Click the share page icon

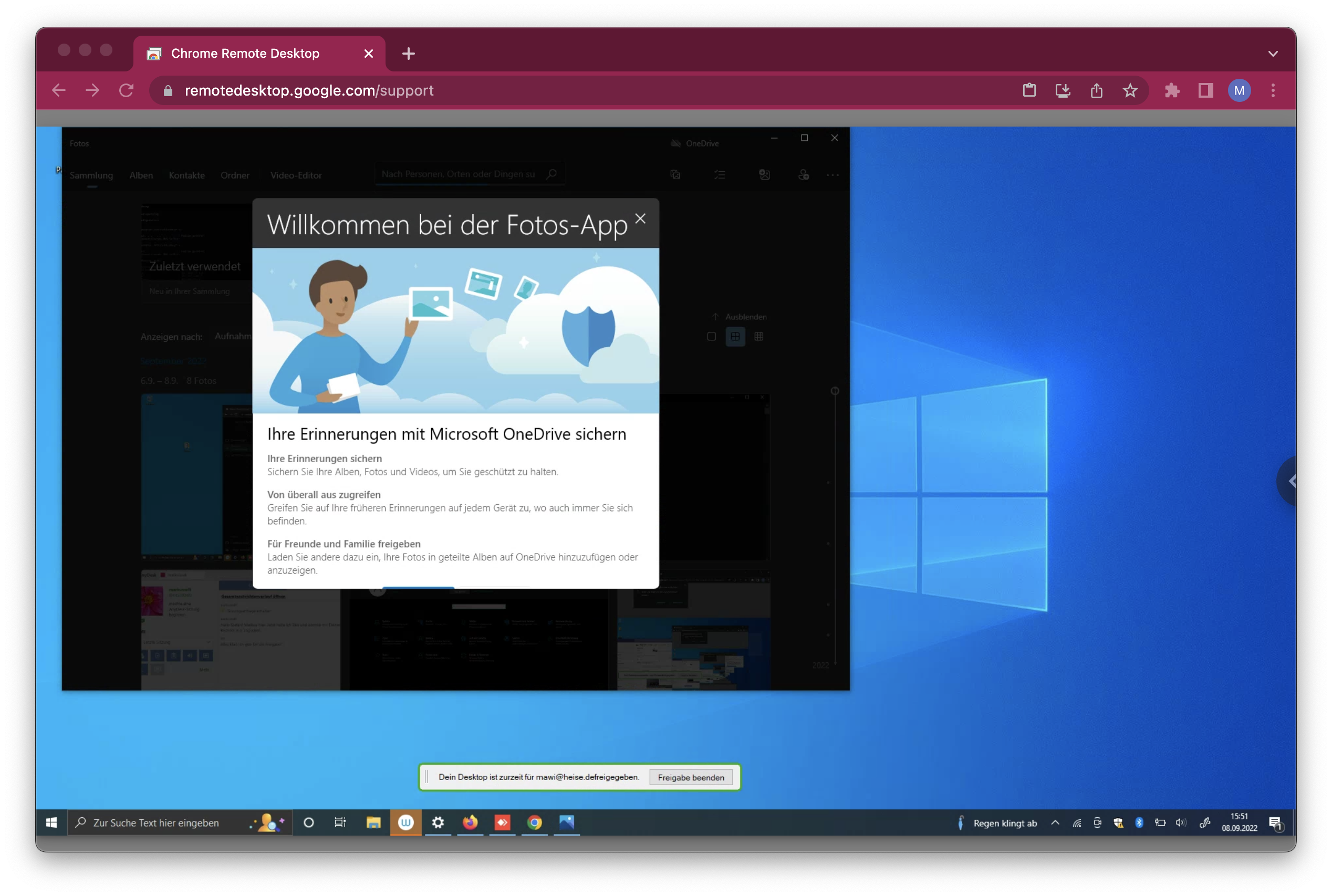point(1096,90)
